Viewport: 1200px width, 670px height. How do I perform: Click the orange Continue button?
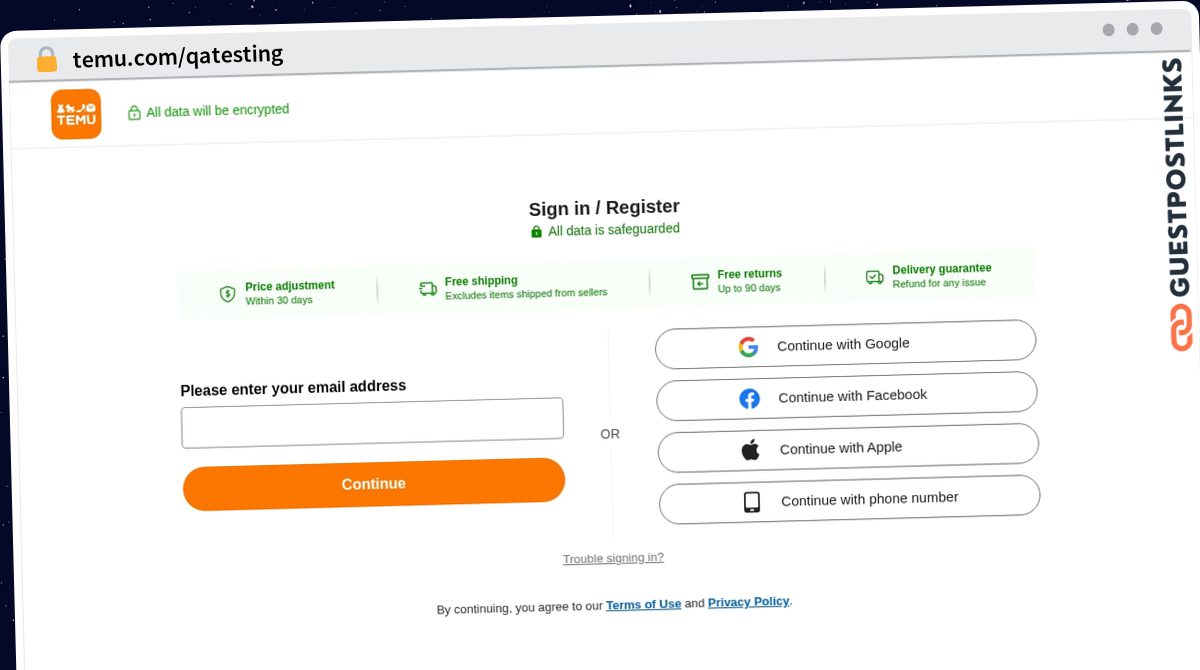click(374, 484)
